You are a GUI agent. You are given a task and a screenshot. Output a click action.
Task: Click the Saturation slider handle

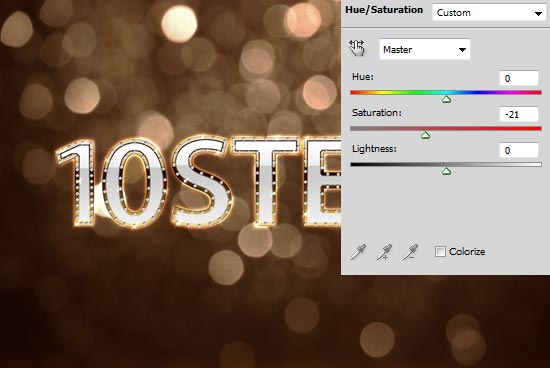(x=425, y=135)
